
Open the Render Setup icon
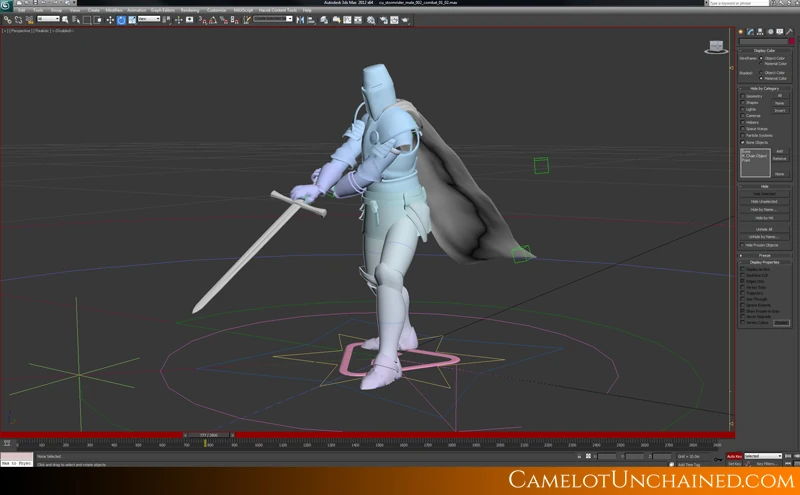[384, 20]
